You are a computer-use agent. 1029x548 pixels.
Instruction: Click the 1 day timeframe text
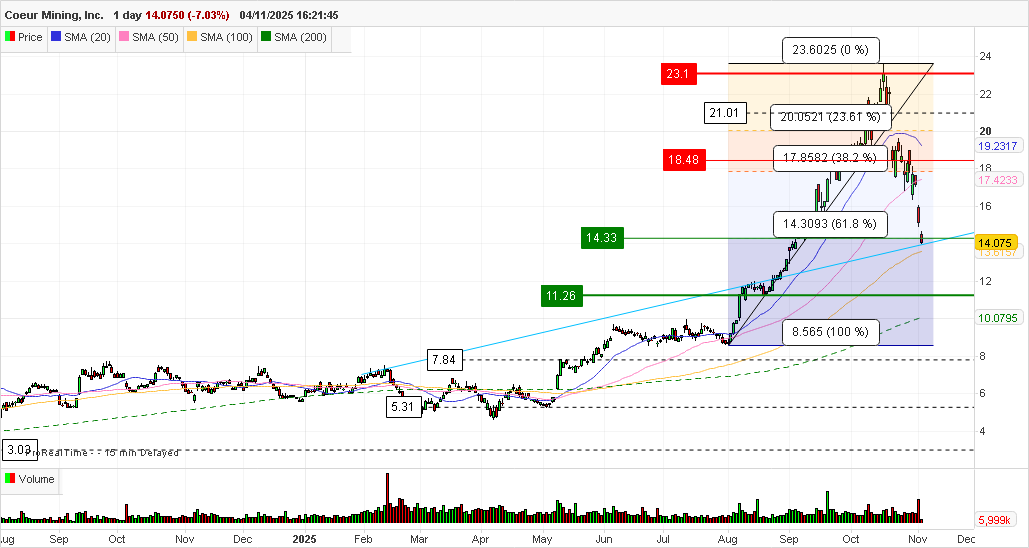[127, 15]
